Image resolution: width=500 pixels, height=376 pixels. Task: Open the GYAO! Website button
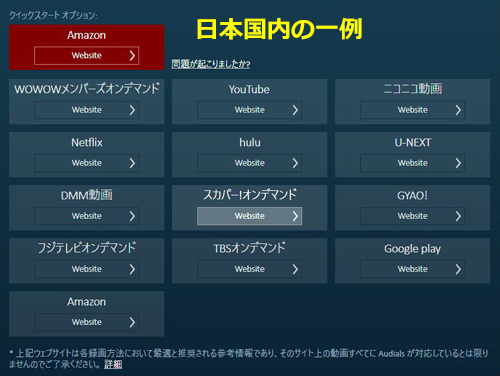[x=412, y=216]
